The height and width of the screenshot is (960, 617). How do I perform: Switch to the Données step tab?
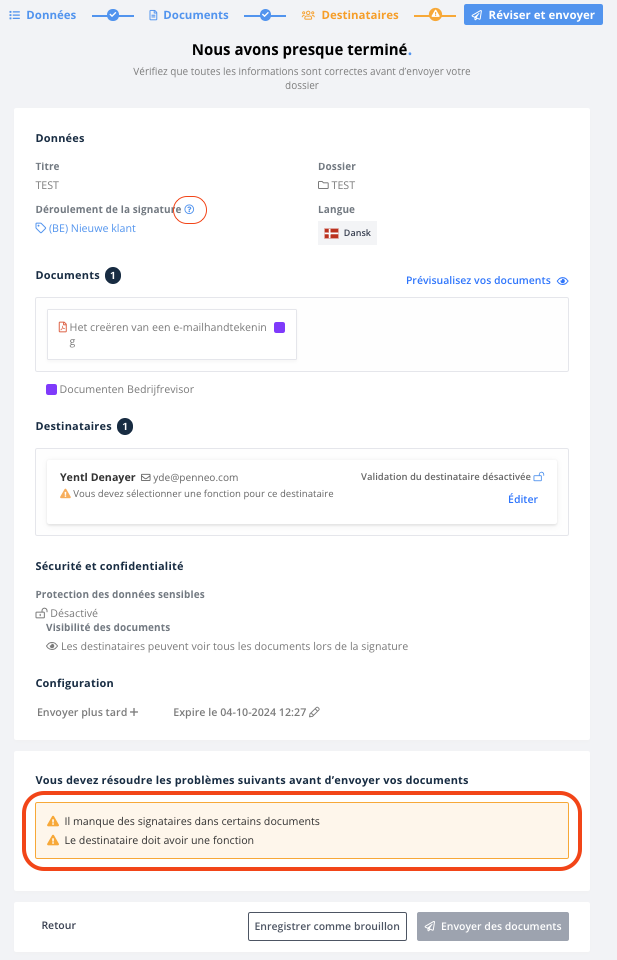tap(43, 15)
